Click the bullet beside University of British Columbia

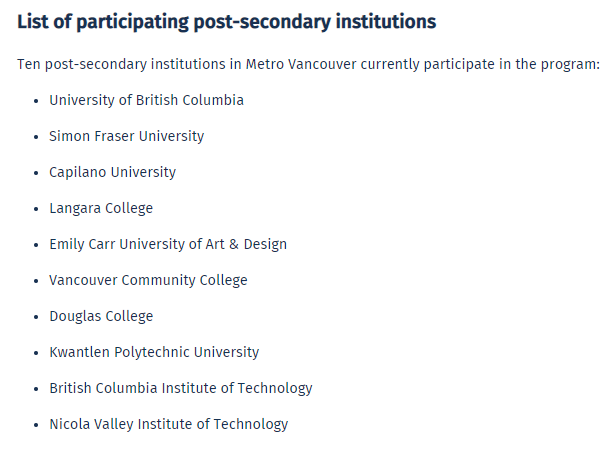36,101
